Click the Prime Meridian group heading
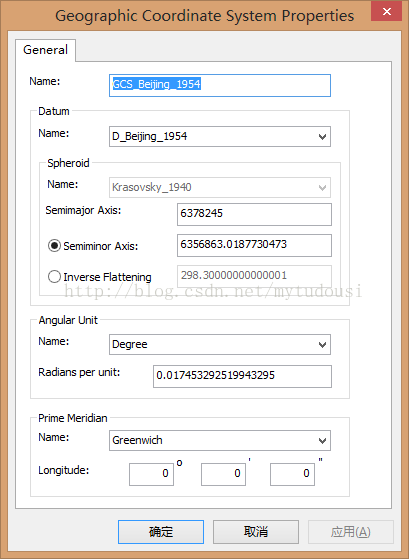This screenshot has width=409, height=560. click(73, 418)
